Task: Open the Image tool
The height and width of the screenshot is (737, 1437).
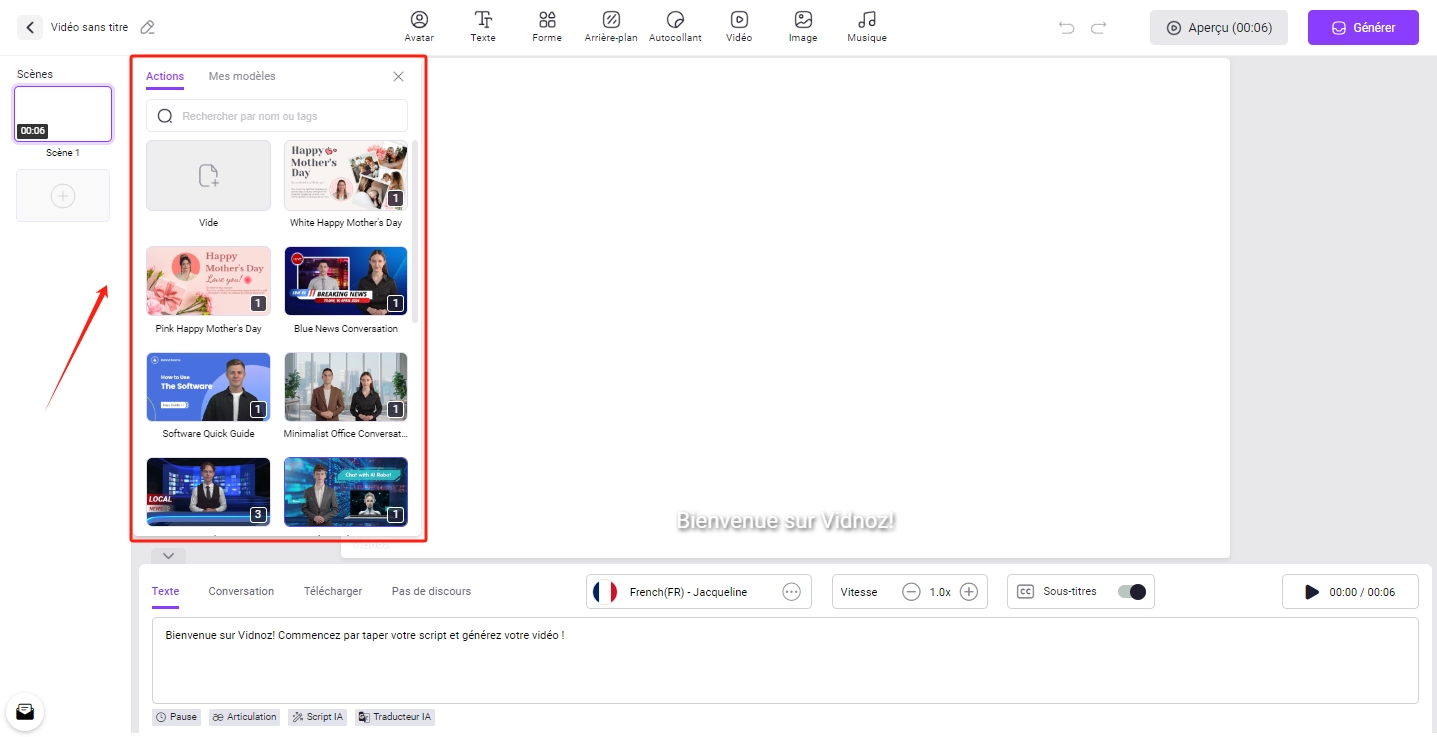Action: 803,26
